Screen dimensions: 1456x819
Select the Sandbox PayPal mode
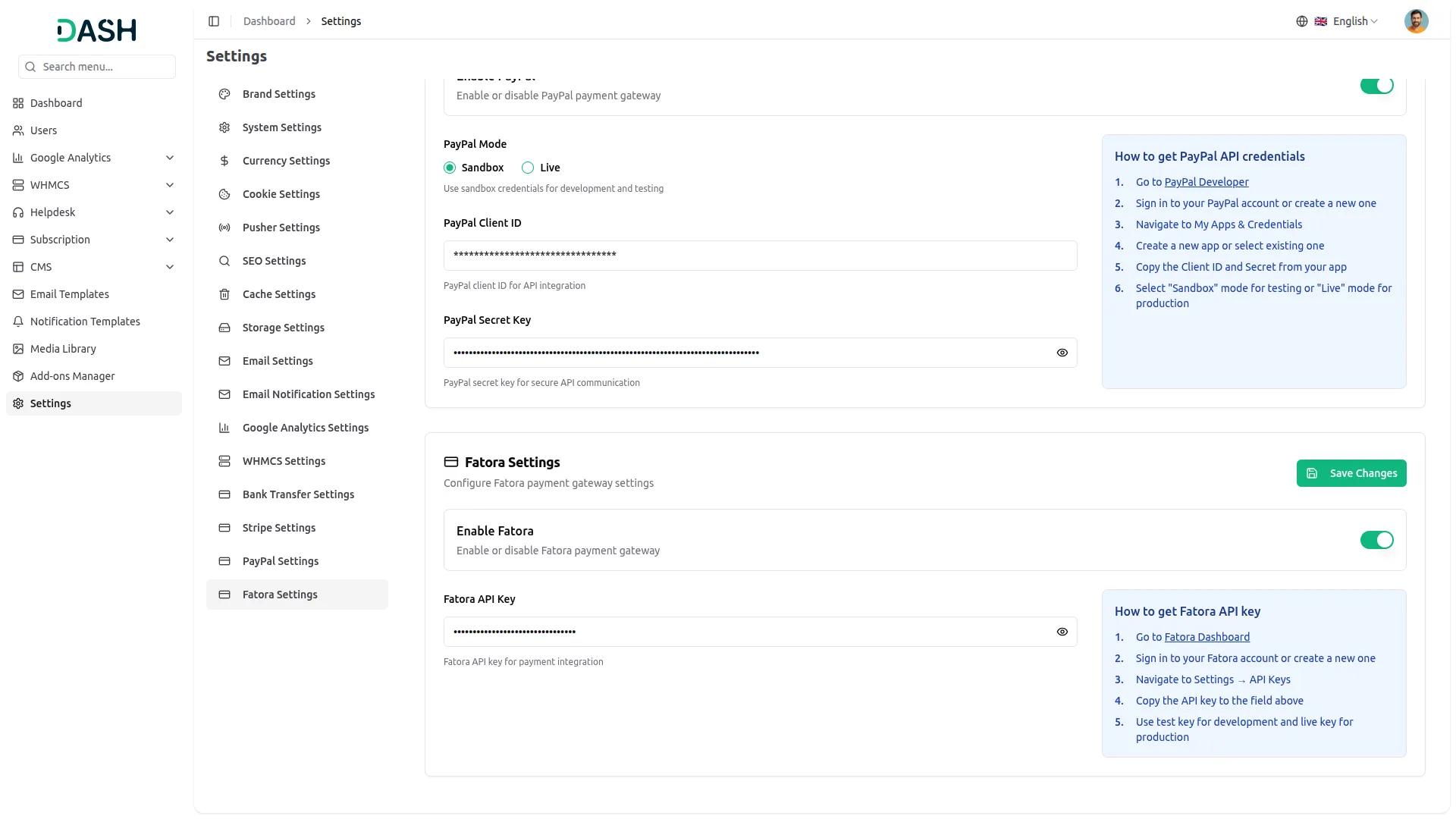450,168
